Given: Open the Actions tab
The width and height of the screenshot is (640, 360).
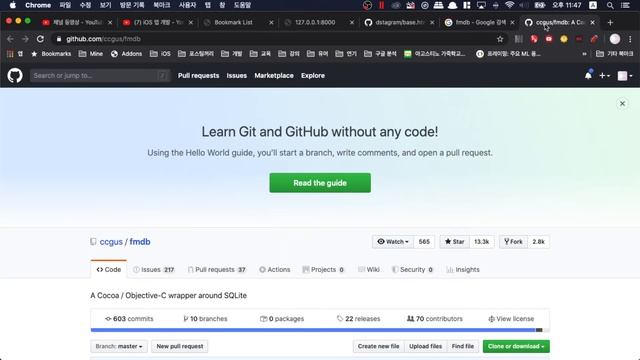Looking at the screenshot, I should pyautogui.click(x=275, y=269).
